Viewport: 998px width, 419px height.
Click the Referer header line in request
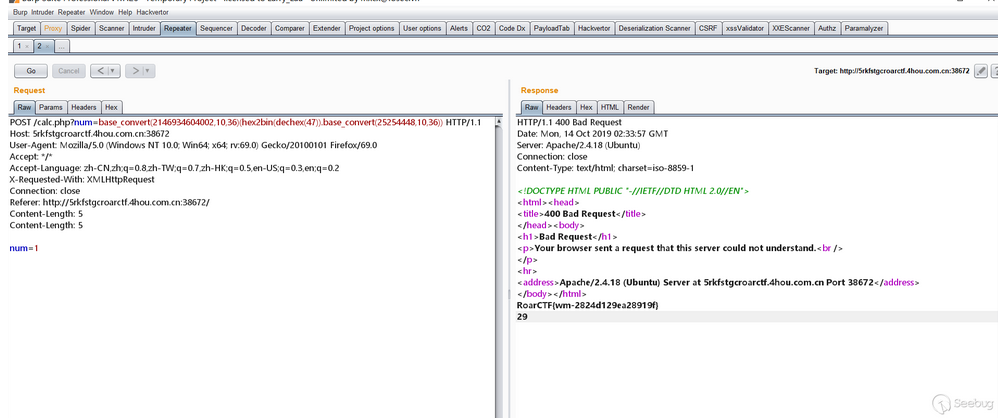click(x=109, y=202)
